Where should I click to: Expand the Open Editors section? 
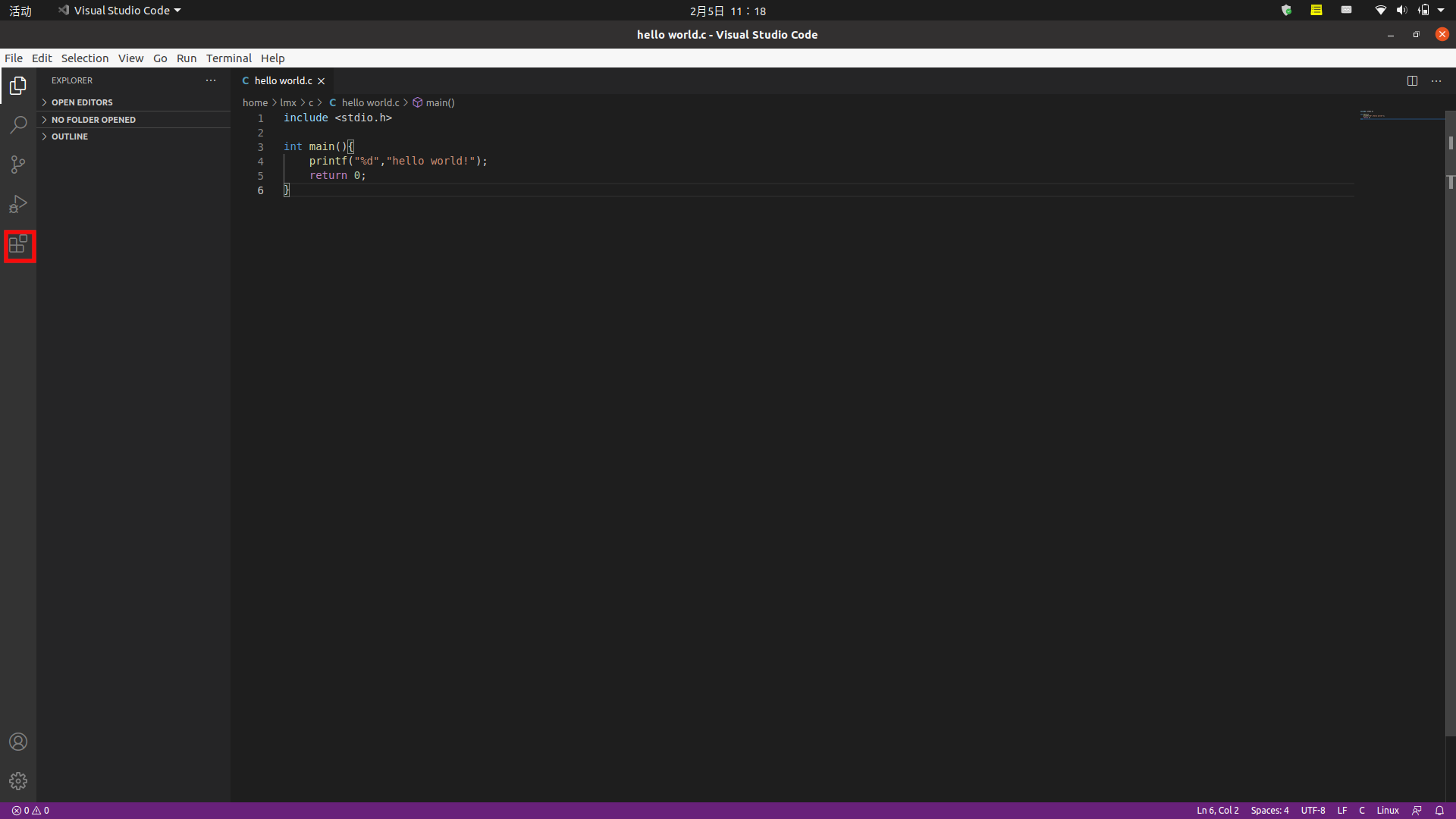coord(82,102)
